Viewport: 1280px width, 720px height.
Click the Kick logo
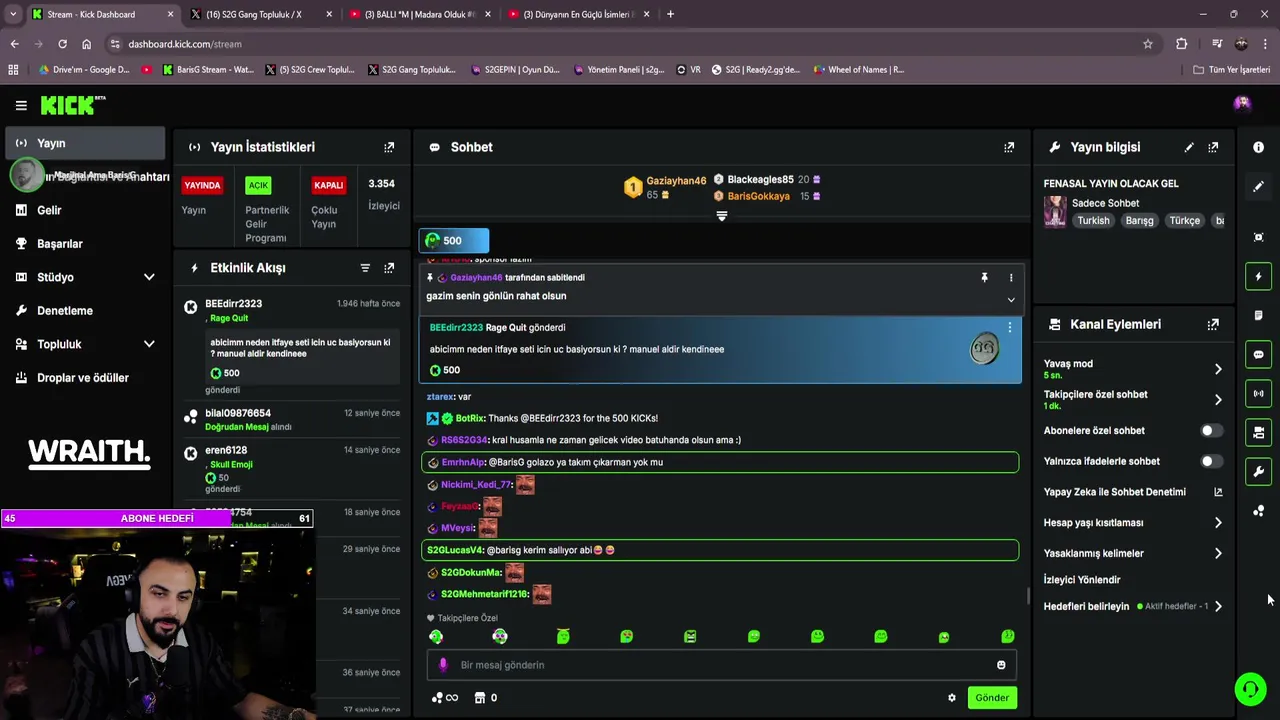[73, 105]
